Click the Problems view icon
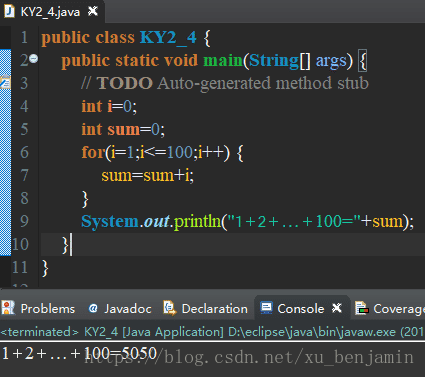425x377 pixels. coord(8,308)
